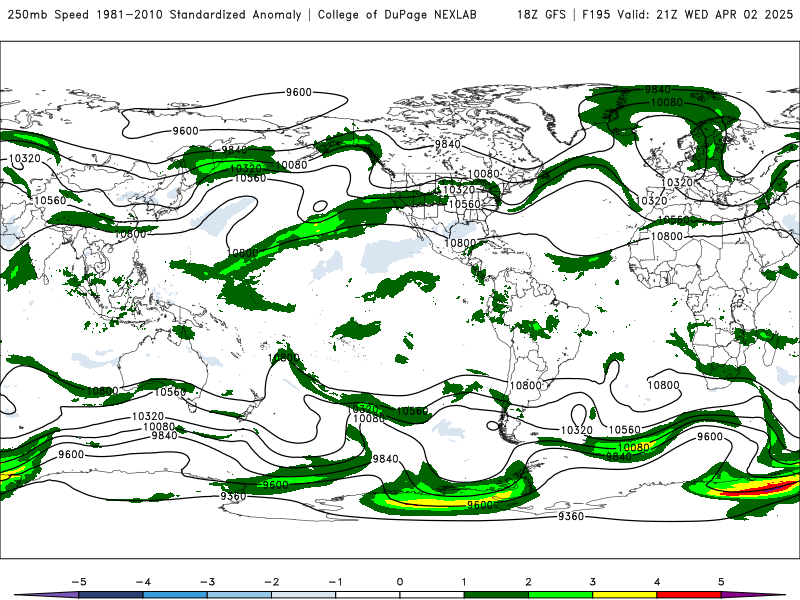Click the yellow 3 to 4 colorbar segment
The height and width of the screenshot is (600, 800).
(x=625, y=595)
